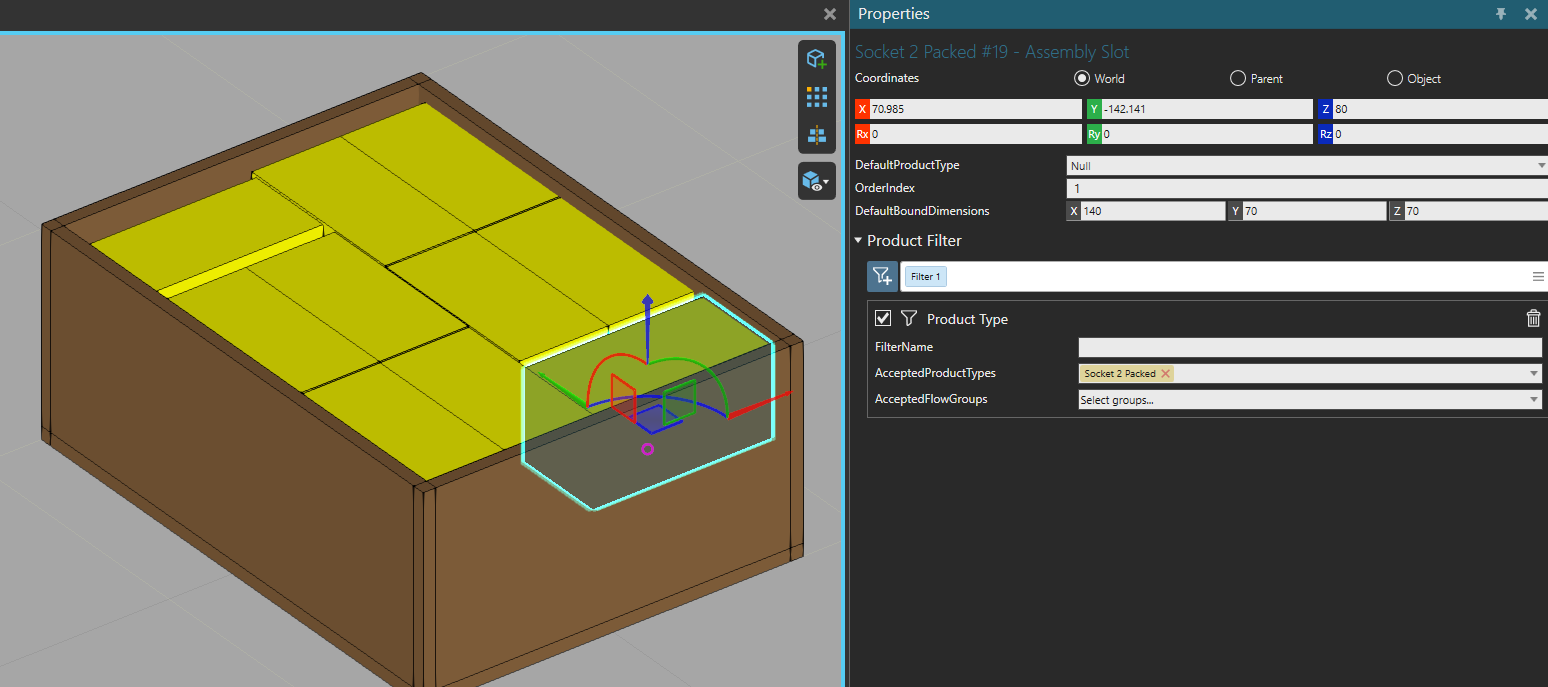Viewport: 1548px width, 687px height.
Task: Click the add filter funnel button
Action: [x=882, y=277]
